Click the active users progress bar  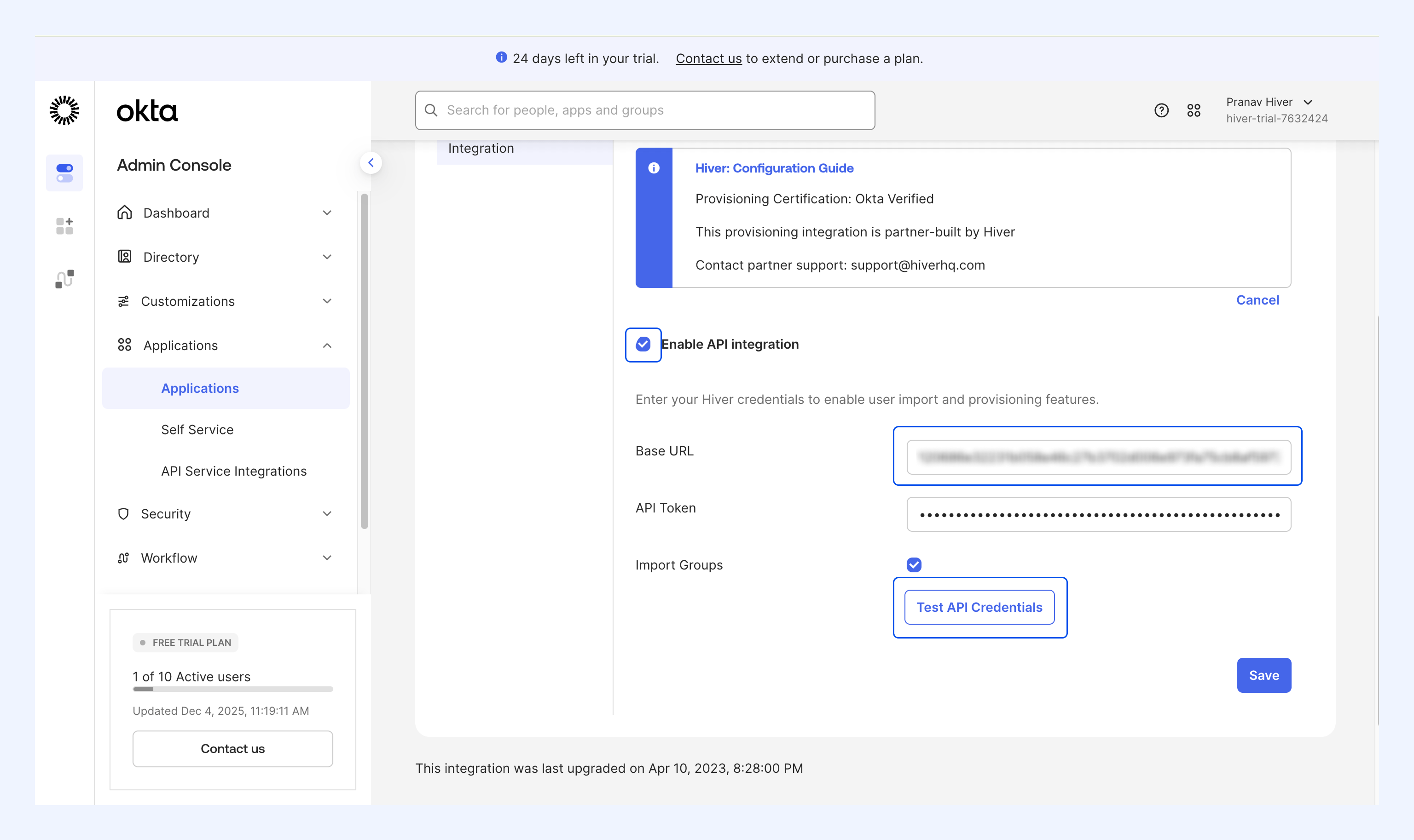[x=233, y=689]
